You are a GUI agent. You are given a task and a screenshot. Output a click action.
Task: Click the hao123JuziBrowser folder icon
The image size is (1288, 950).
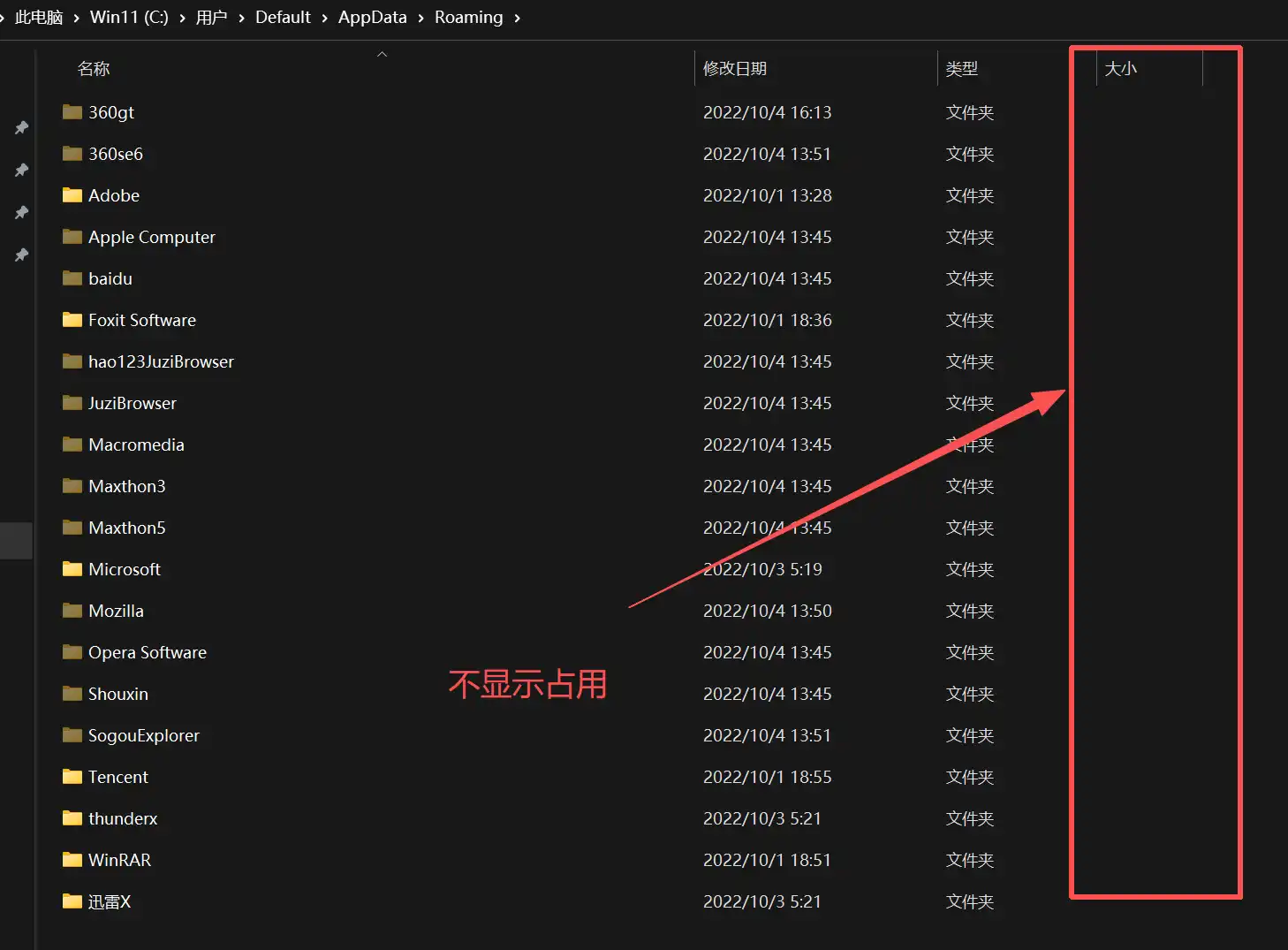72,361
